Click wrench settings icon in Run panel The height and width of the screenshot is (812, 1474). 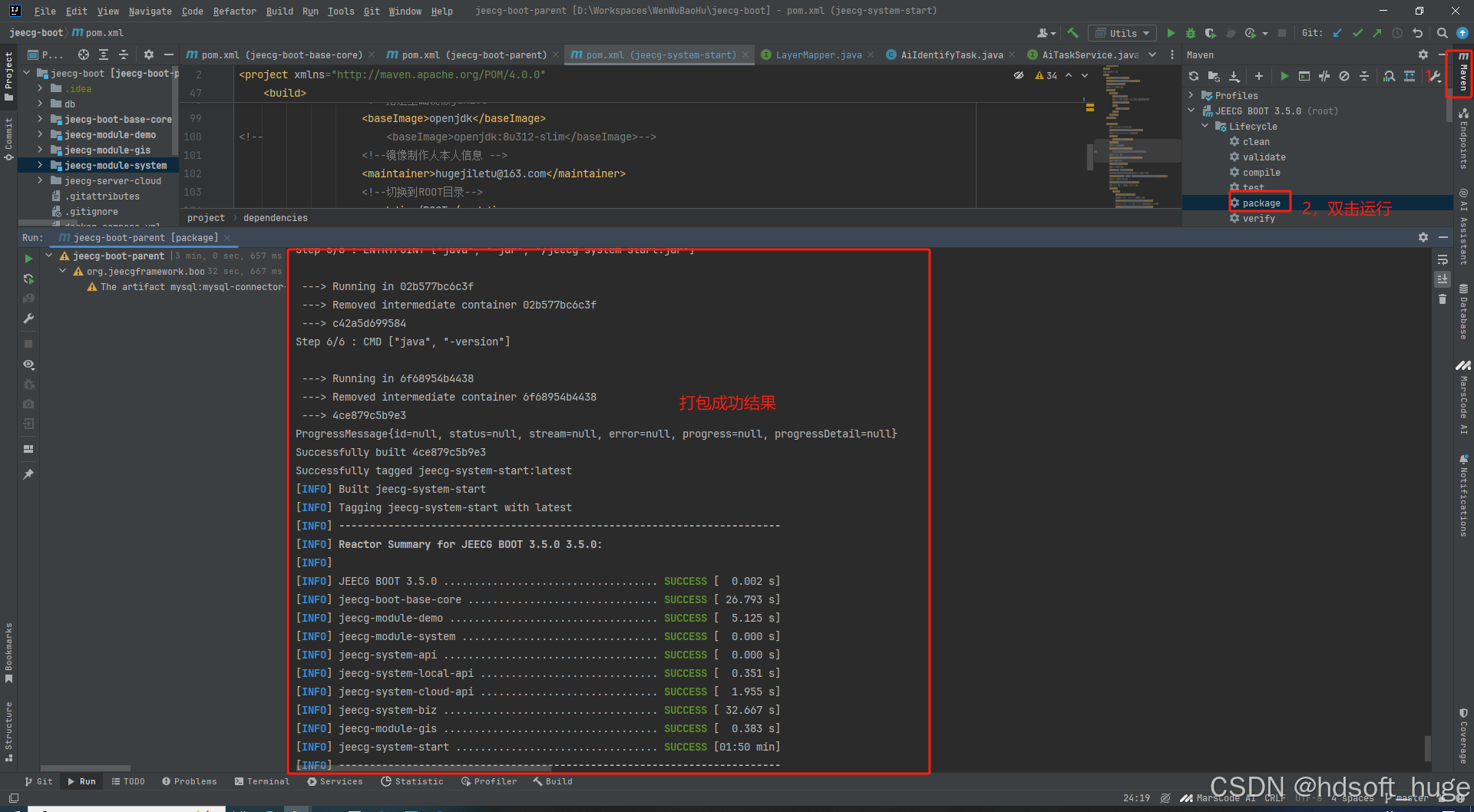28,319
